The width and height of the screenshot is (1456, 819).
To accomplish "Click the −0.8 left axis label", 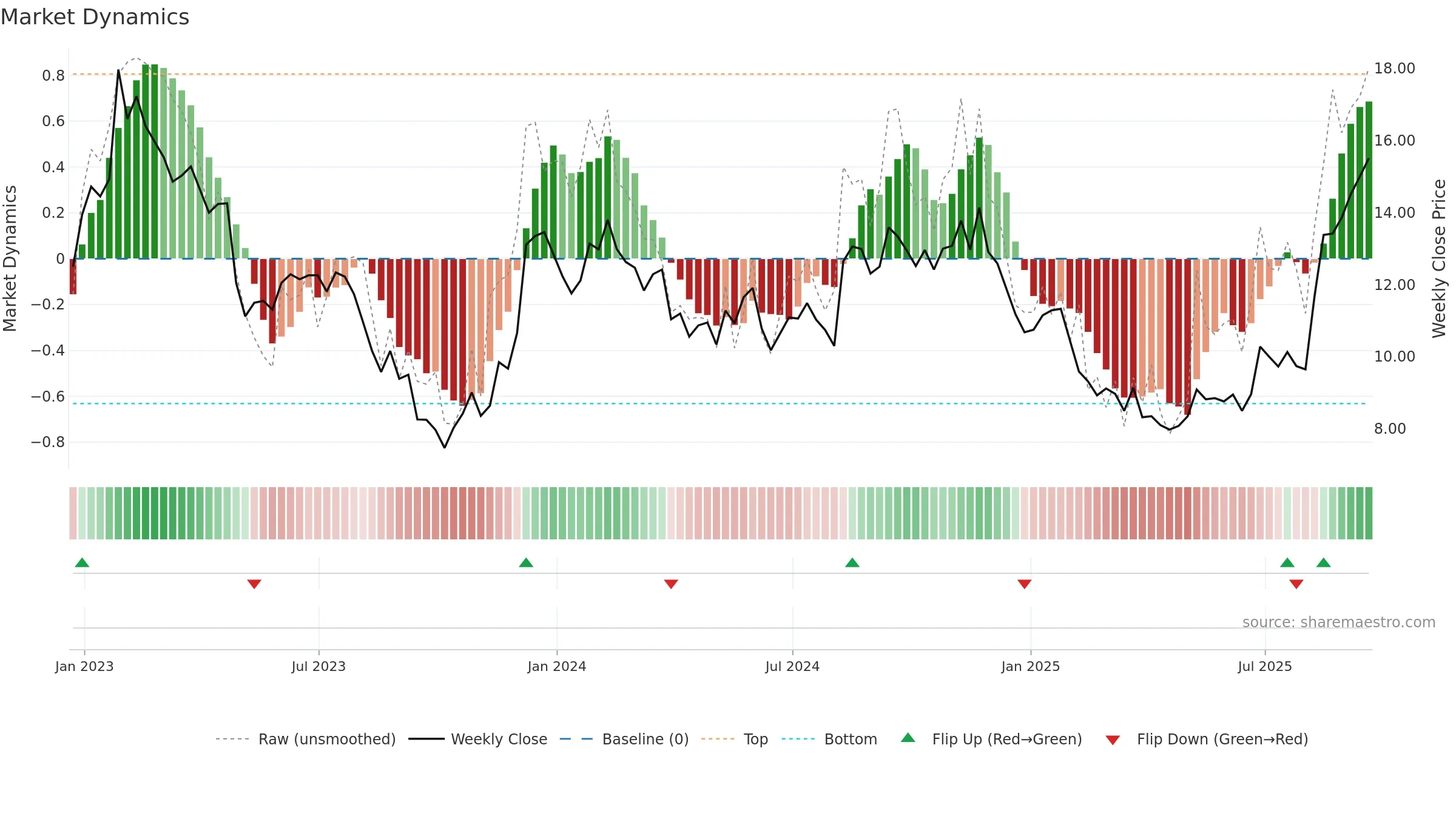I will pyautogui.click(x=48, y=442).
